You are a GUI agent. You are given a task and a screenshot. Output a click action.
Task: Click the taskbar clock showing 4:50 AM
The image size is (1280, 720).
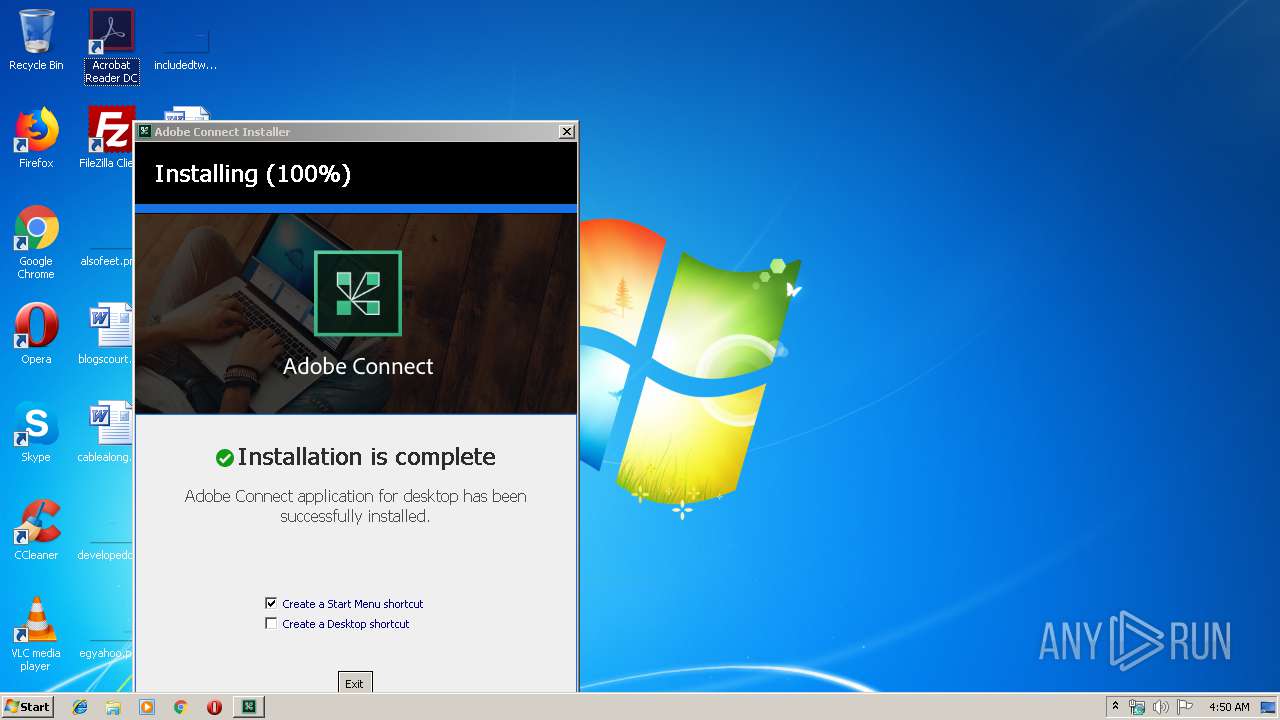(1229, 707)
